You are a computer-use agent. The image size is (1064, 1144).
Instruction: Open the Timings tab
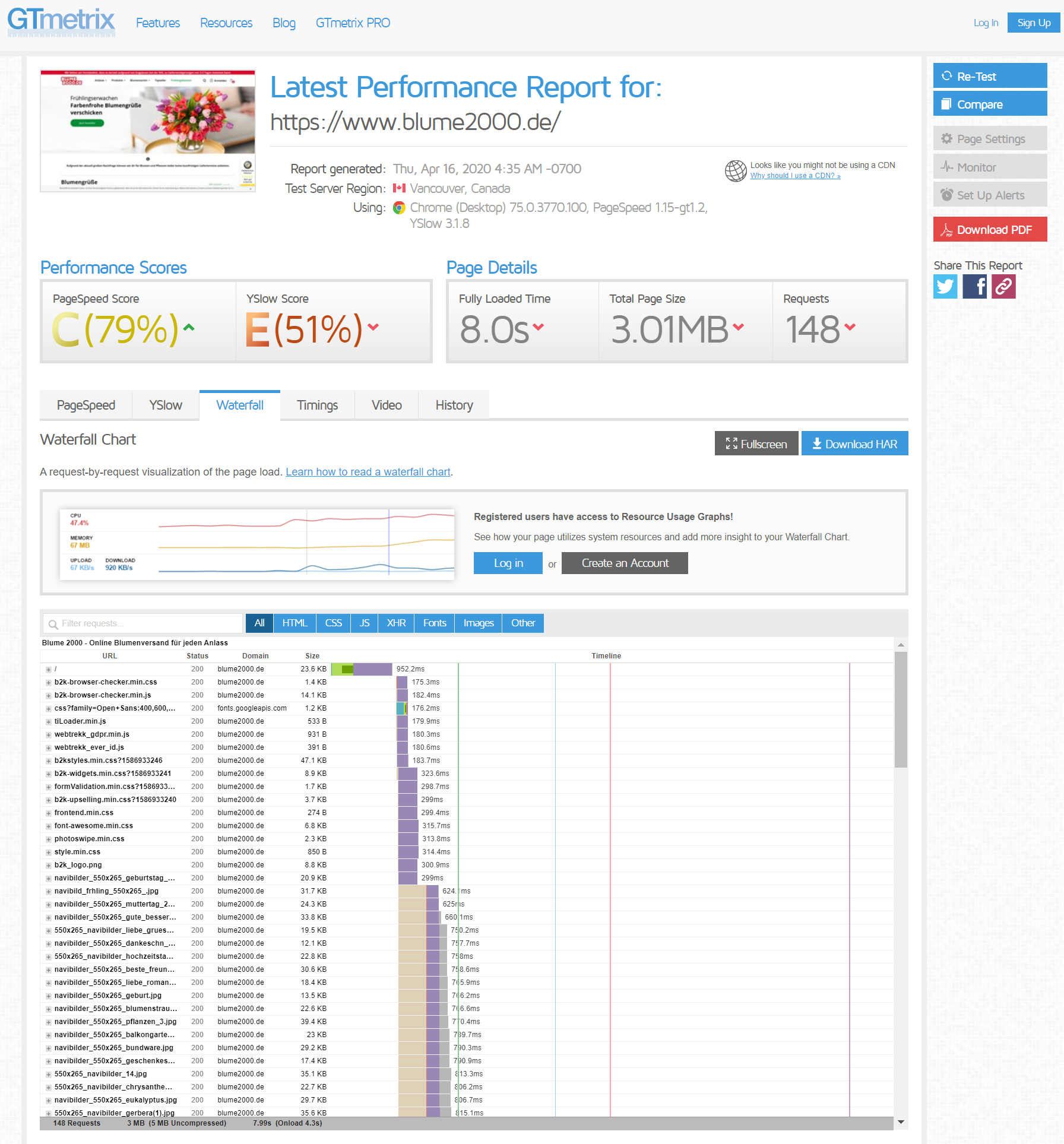[317, 405]
